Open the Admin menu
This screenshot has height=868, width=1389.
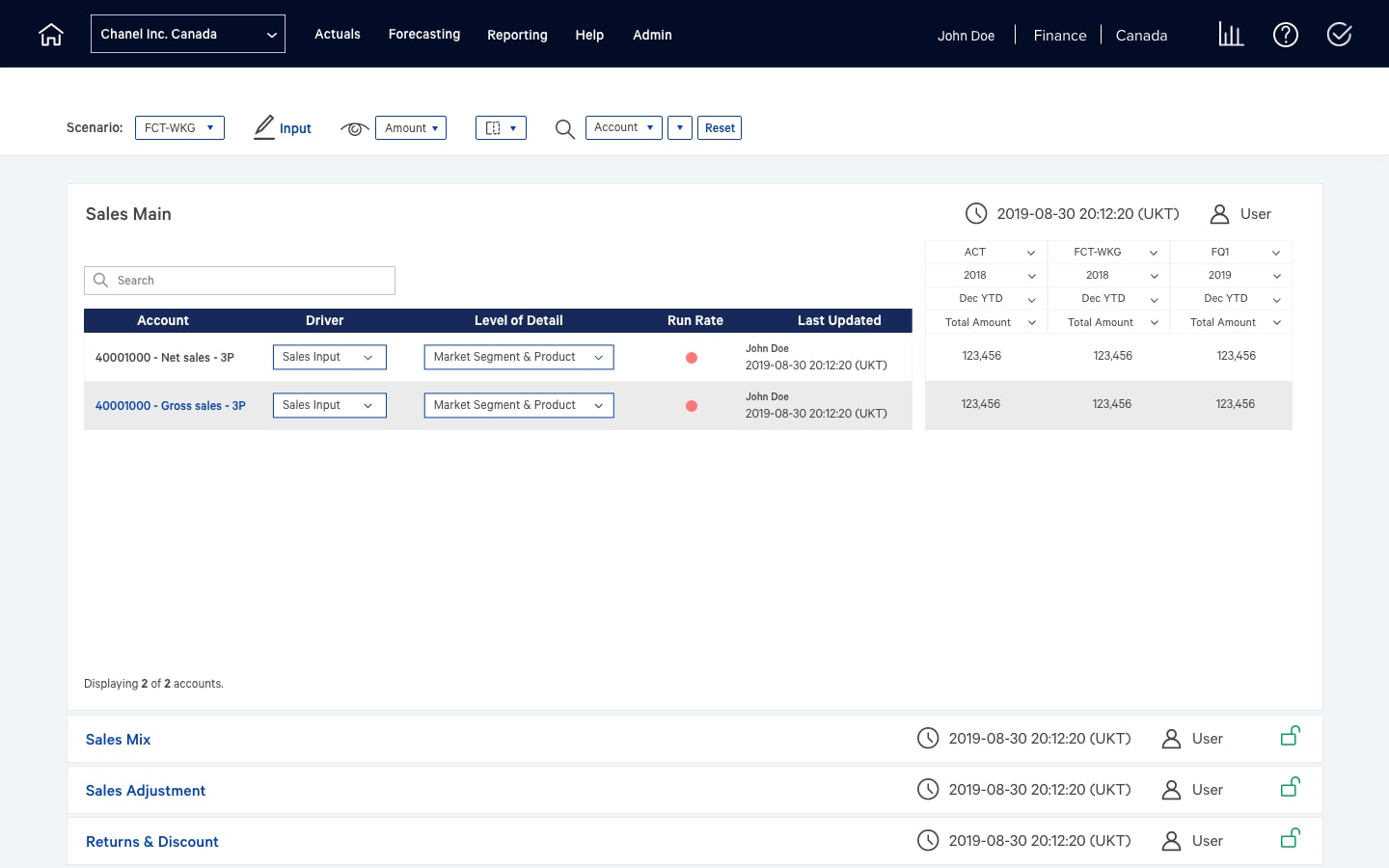click(x=652, y=35)
